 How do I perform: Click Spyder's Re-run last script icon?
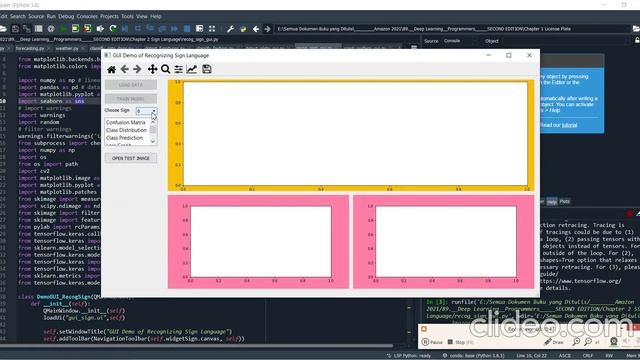tap(113, 29)
